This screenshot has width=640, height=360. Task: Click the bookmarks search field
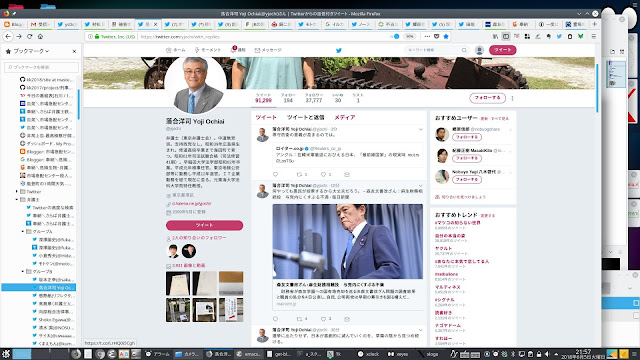[x=41, y=67]
